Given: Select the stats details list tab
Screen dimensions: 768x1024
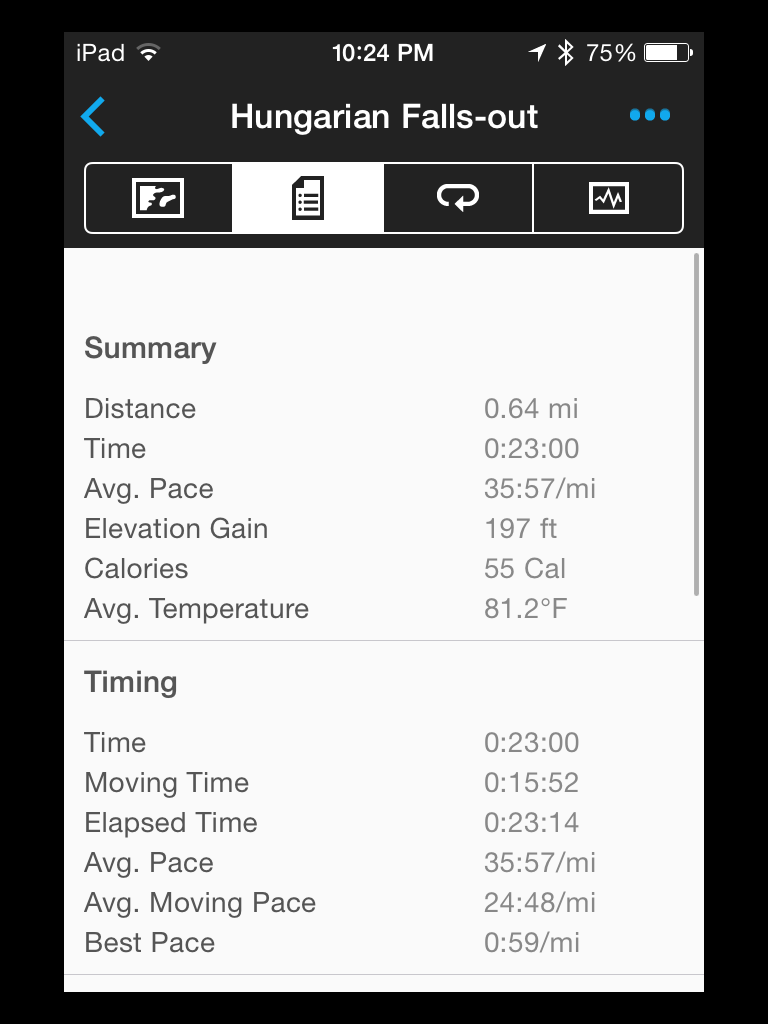Looking at the screenshot, I should 308,198.
